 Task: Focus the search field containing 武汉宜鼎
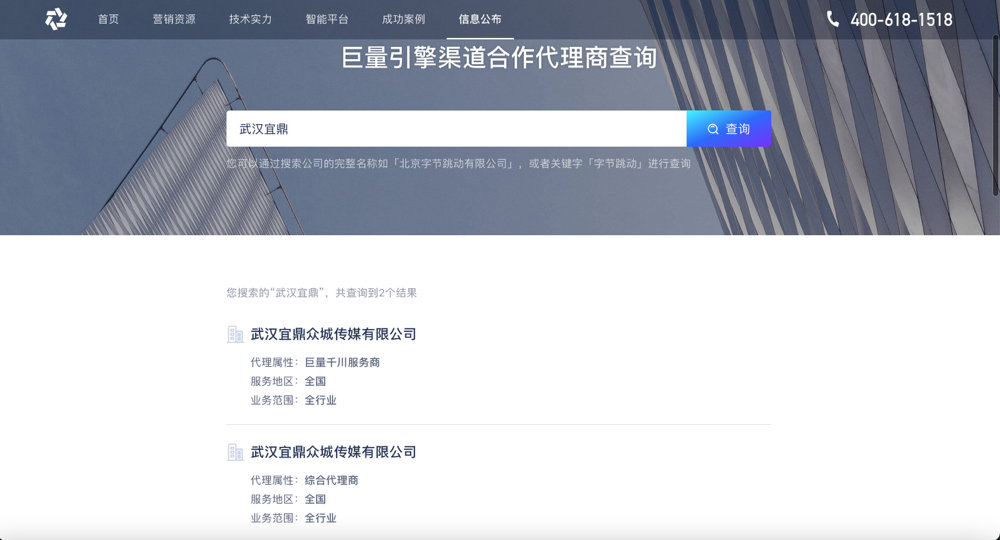[456, 129]
